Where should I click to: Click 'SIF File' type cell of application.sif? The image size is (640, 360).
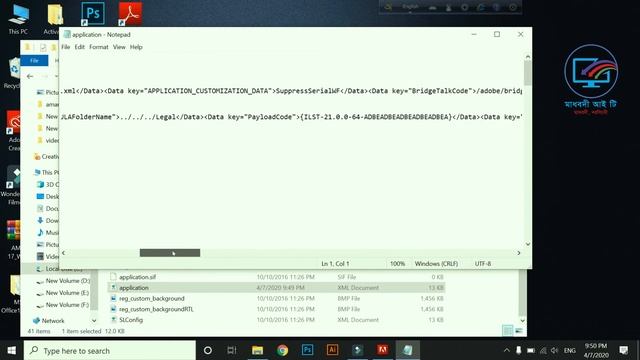[x=347, y=277]
